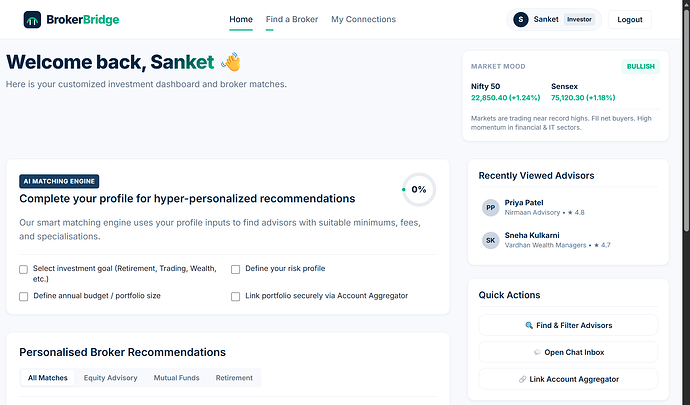Click the BrokerBridge logo icon
Screen dimensions: 690x405
coord(32,20)
